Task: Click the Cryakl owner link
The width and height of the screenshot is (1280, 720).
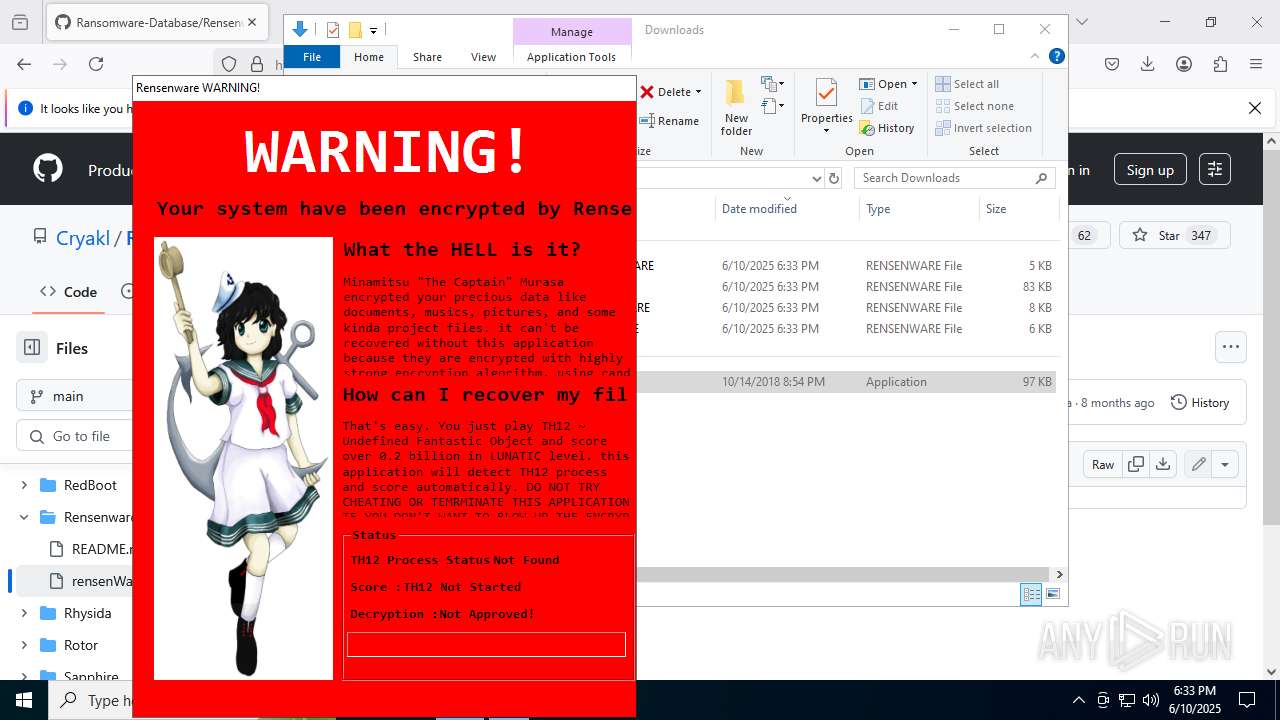Action: click(x=83, y=238)
